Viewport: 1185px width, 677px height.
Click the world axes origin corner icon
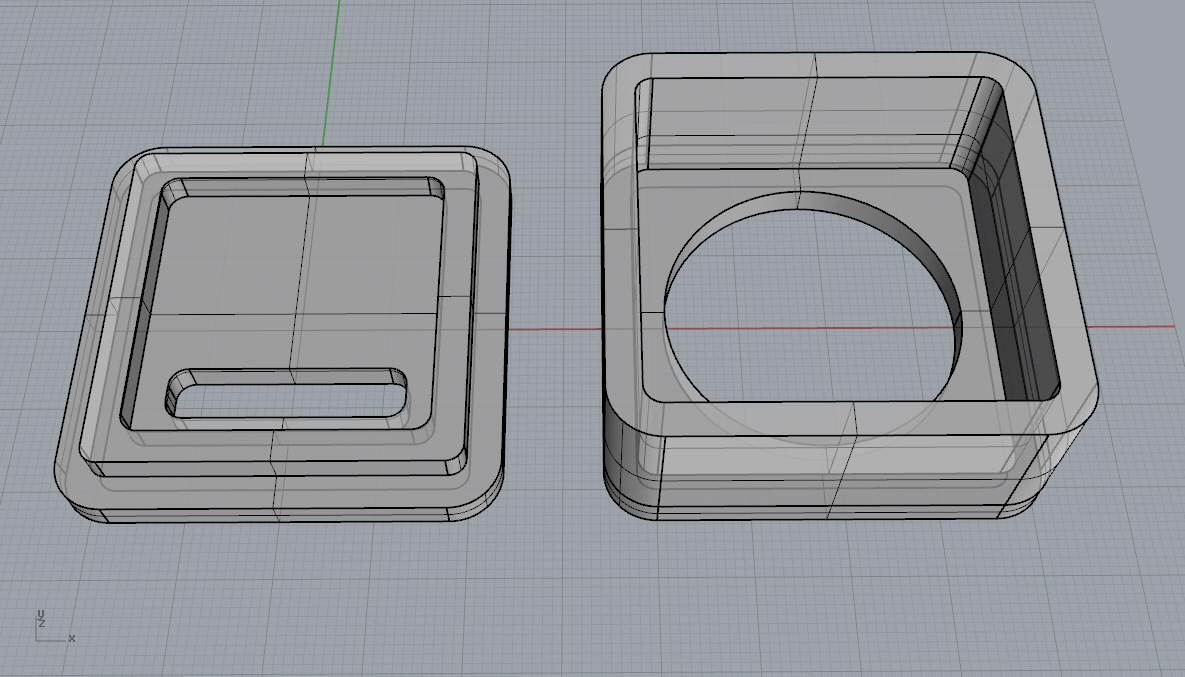point(37,640)
